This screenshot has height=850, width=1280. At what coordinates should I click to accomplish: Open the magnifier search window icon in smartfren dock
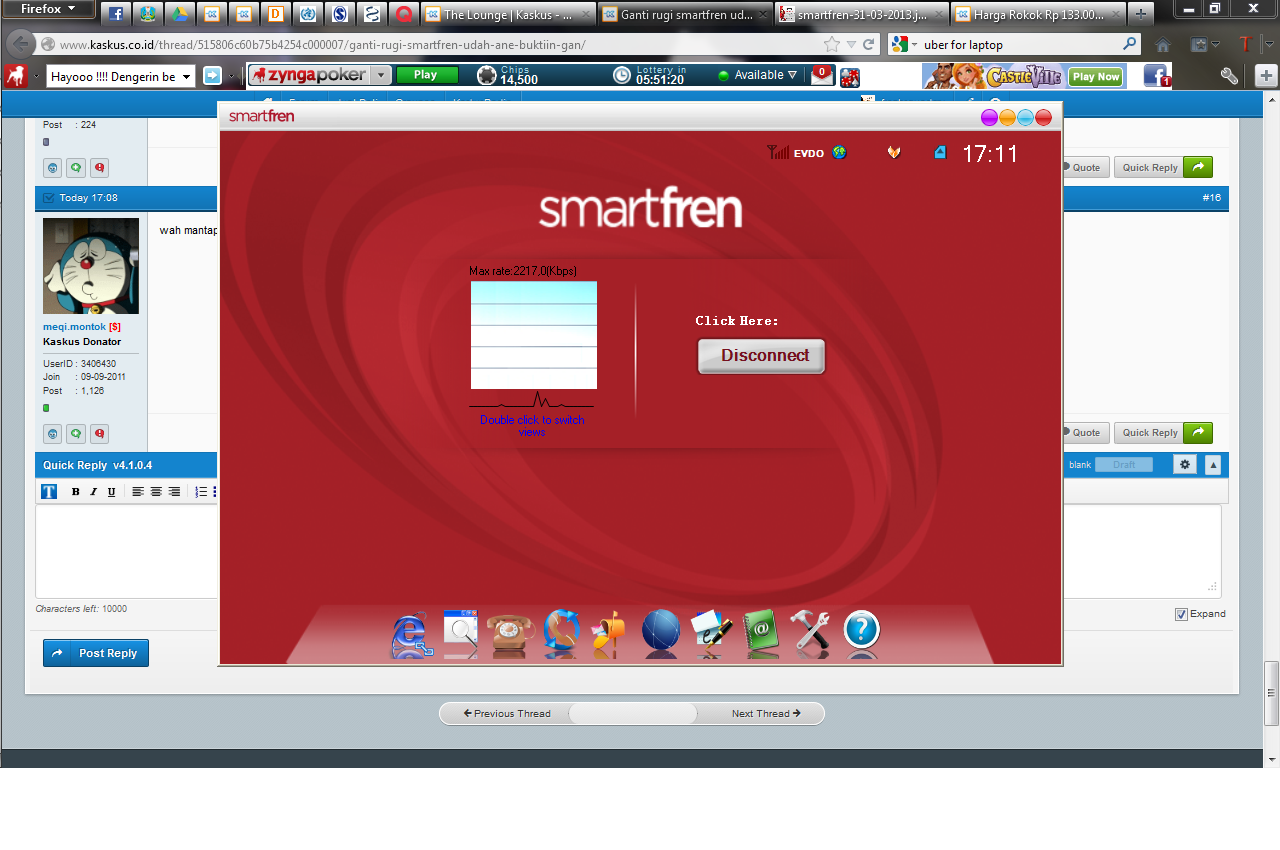pyautogui.click(x=461, y=633)
